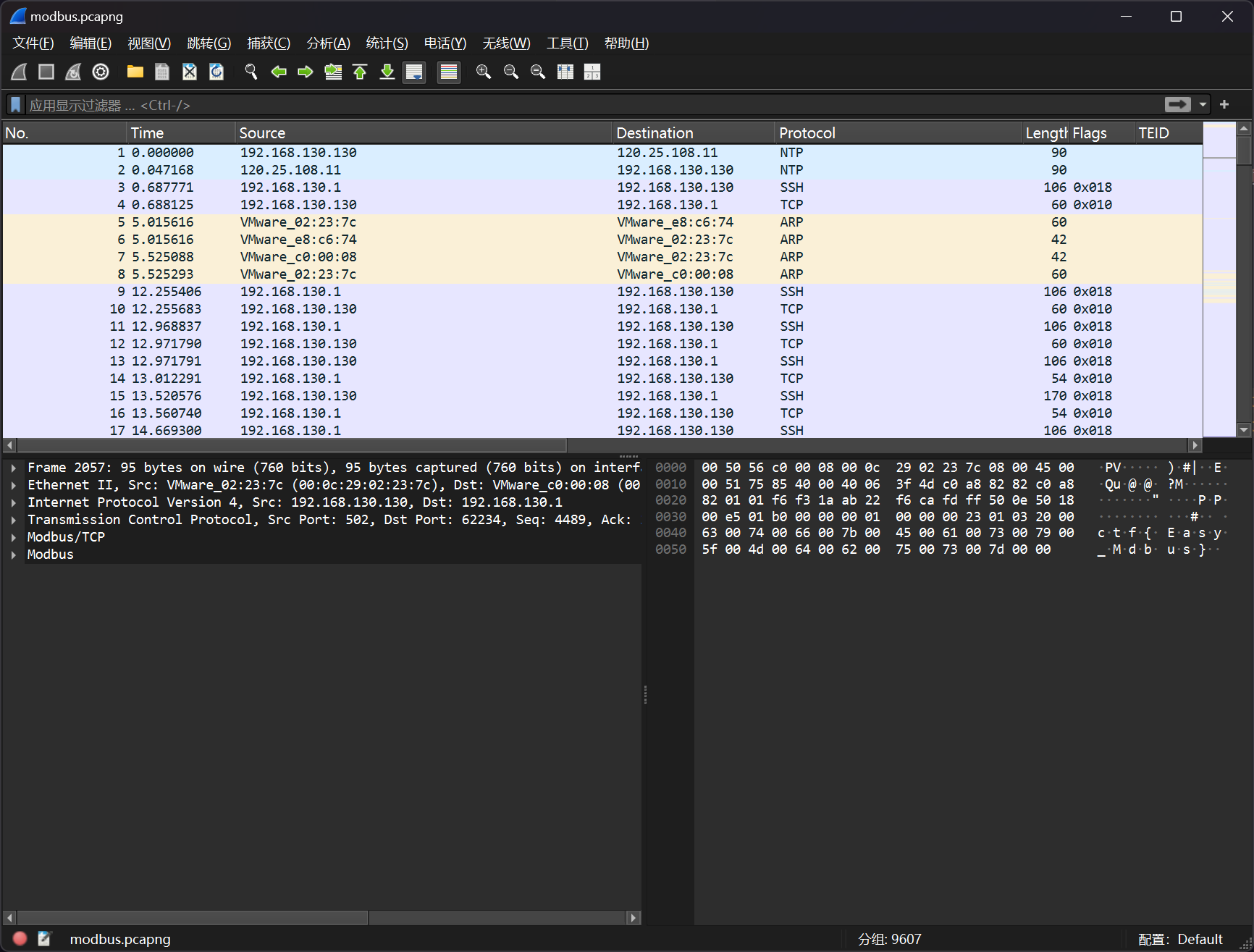This screenshot has width=1254, height=952.
Task: Toggle auto-scroll during live capture
Action: pos(414,72)
